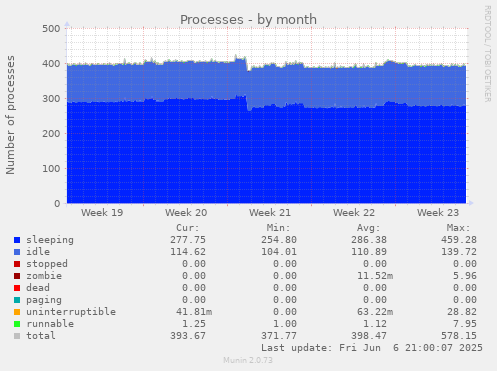Click the stopped legend color swatch
This screenshot has width=497, height=371.
[x=17, y=264]
